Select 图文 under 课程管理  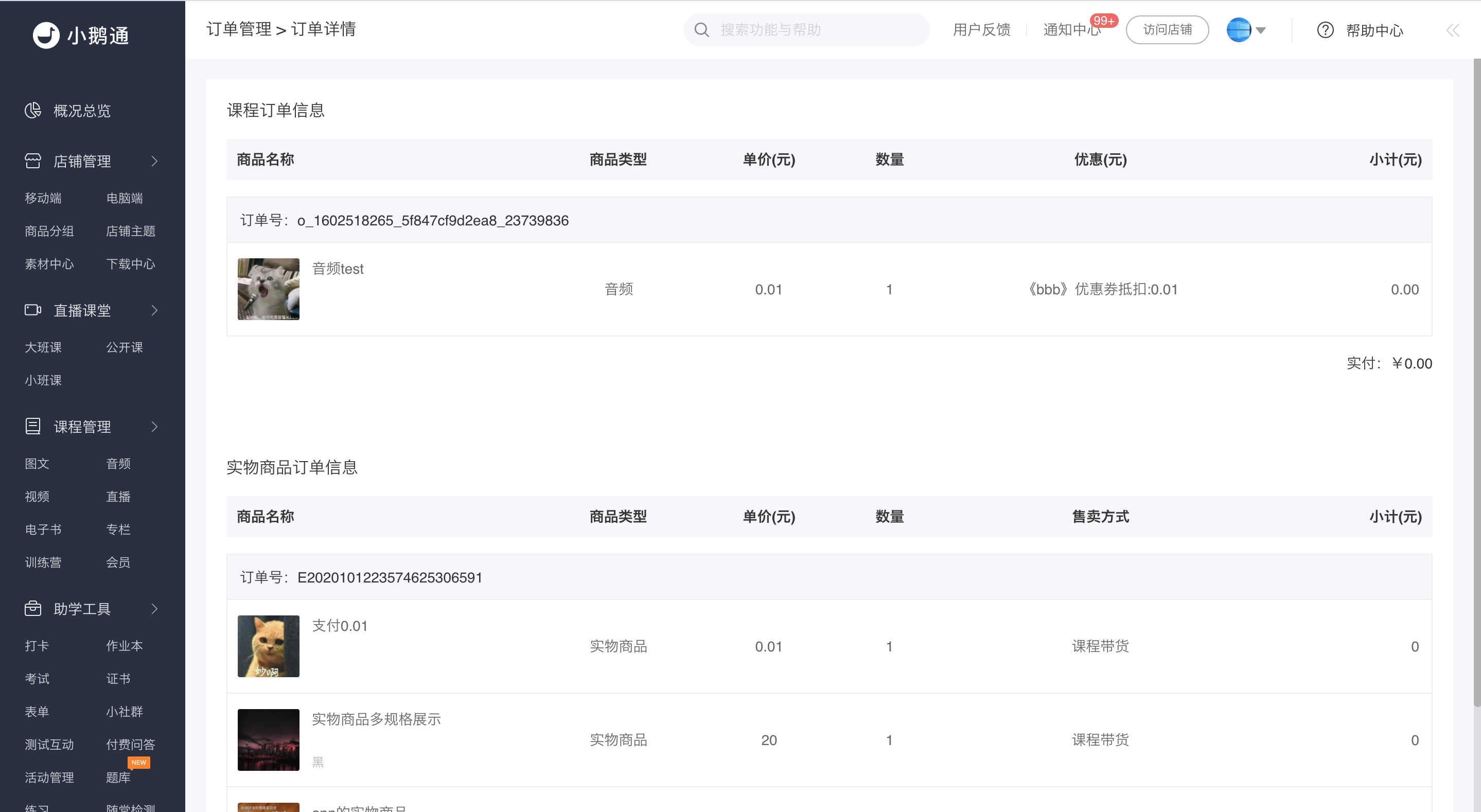pyautogui.click(x=38, y=463)
